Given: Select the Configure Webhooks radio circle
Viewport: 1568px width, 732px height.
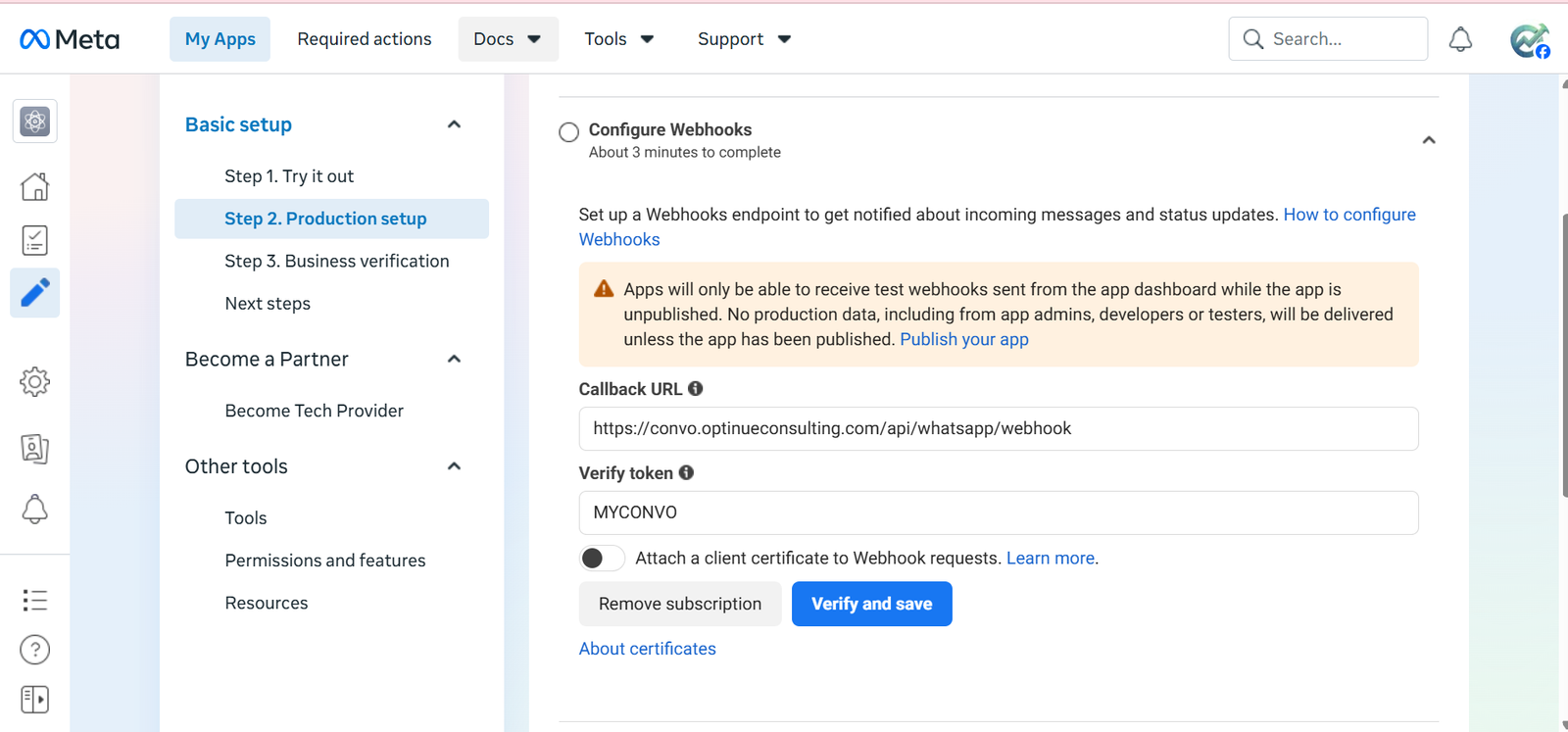Looking at the screenshot, I should point(568,132).
